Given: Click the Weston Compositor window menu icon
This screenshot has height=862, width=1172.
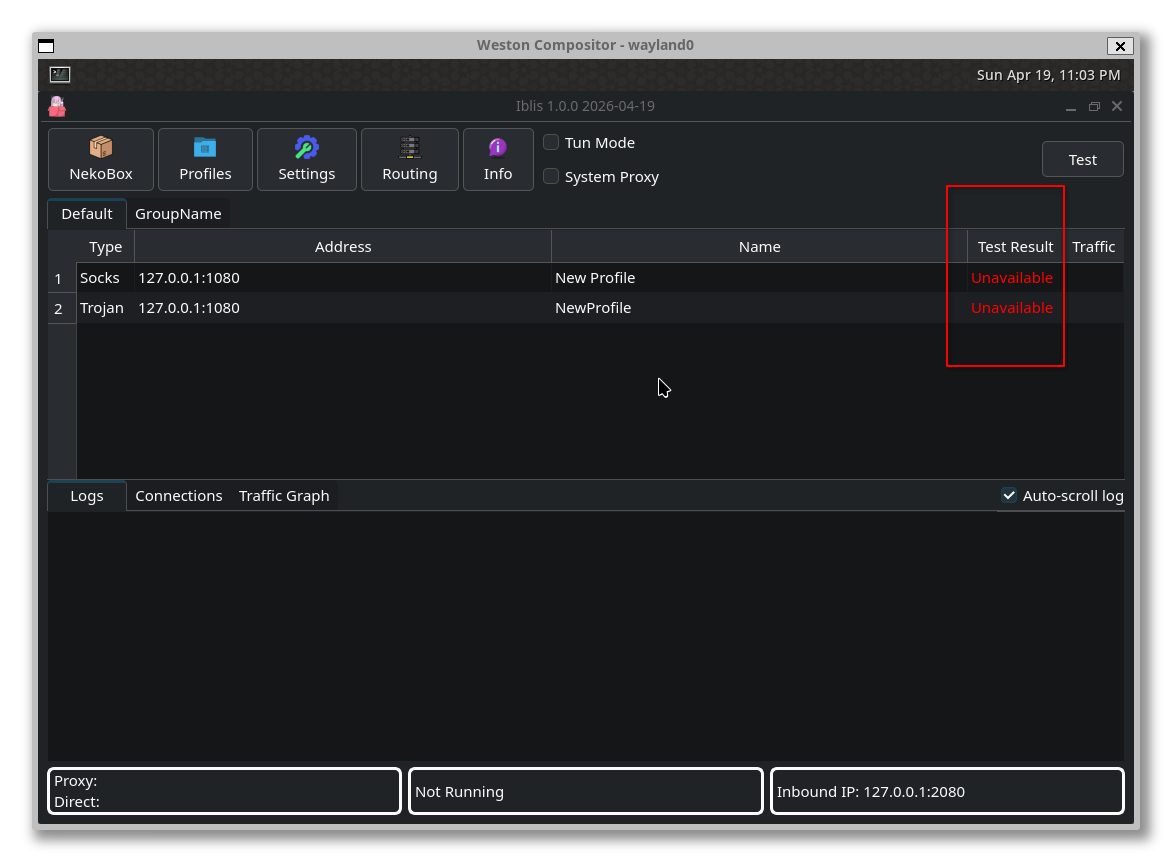Looking at the screenshot, I should [46, 46].
